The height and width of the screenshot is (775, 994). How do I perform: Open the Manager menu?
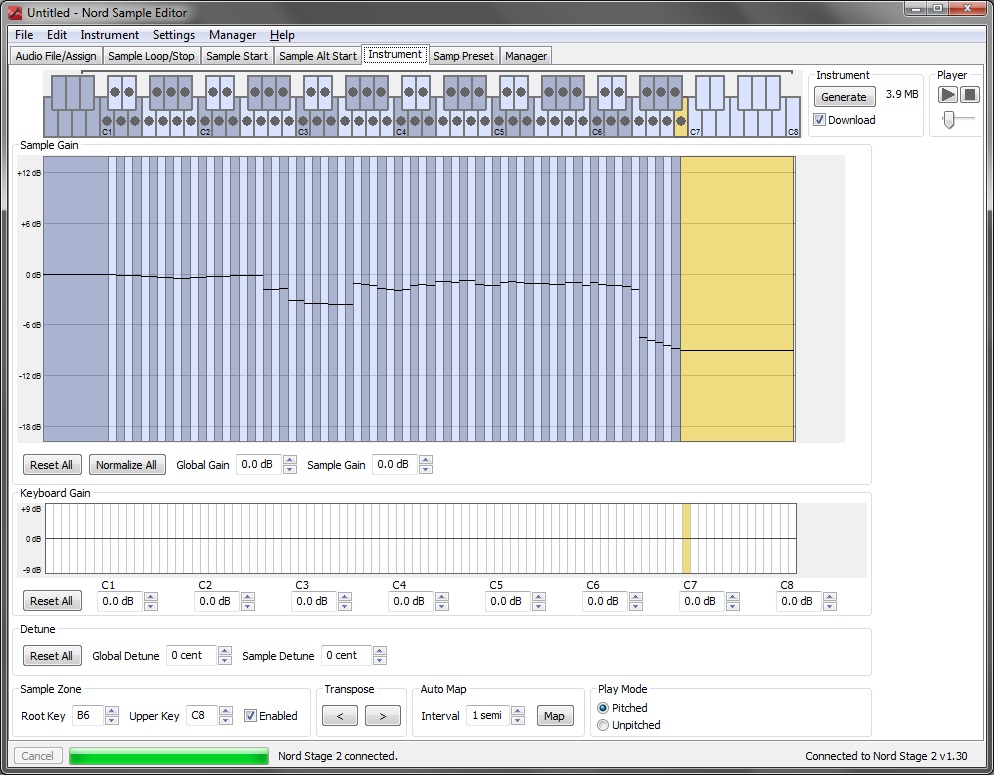point(232,35)
